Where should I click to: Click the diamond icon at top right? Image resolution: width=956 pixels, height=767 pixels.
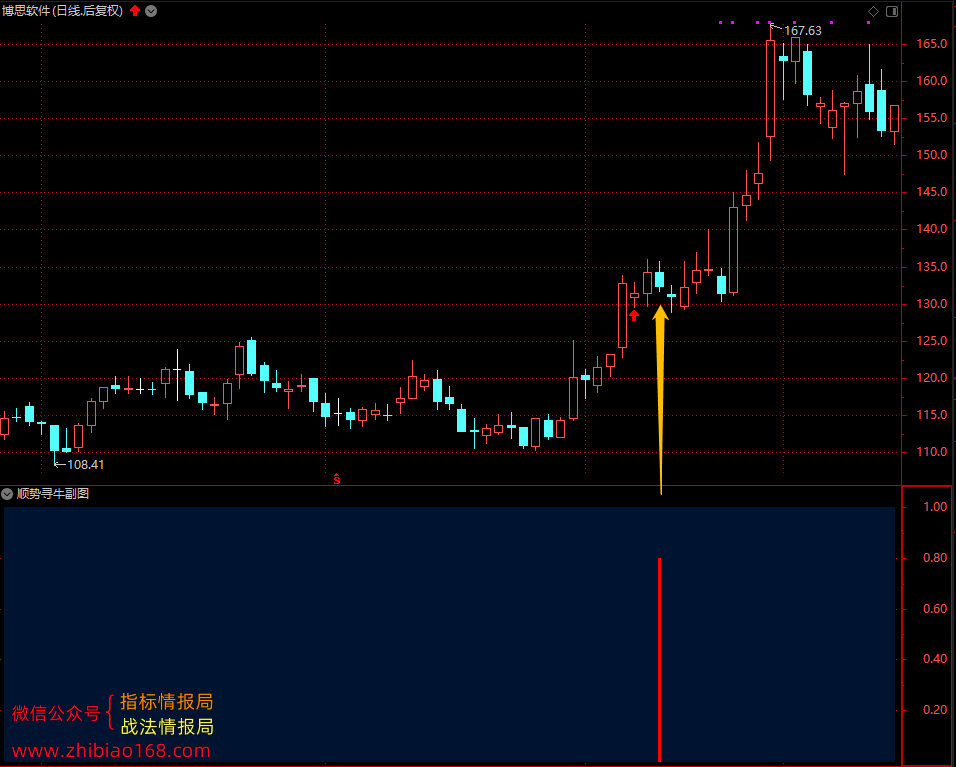click(873, 11)
